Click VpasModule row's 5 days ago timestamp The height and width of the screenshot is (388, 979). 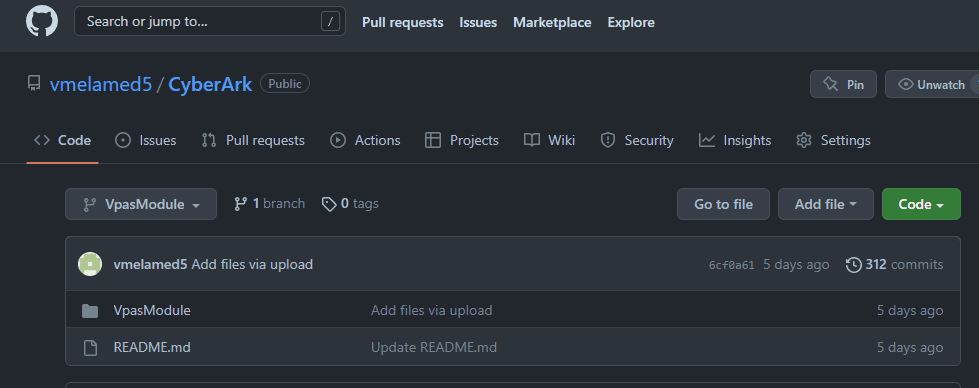pos(910,310)
